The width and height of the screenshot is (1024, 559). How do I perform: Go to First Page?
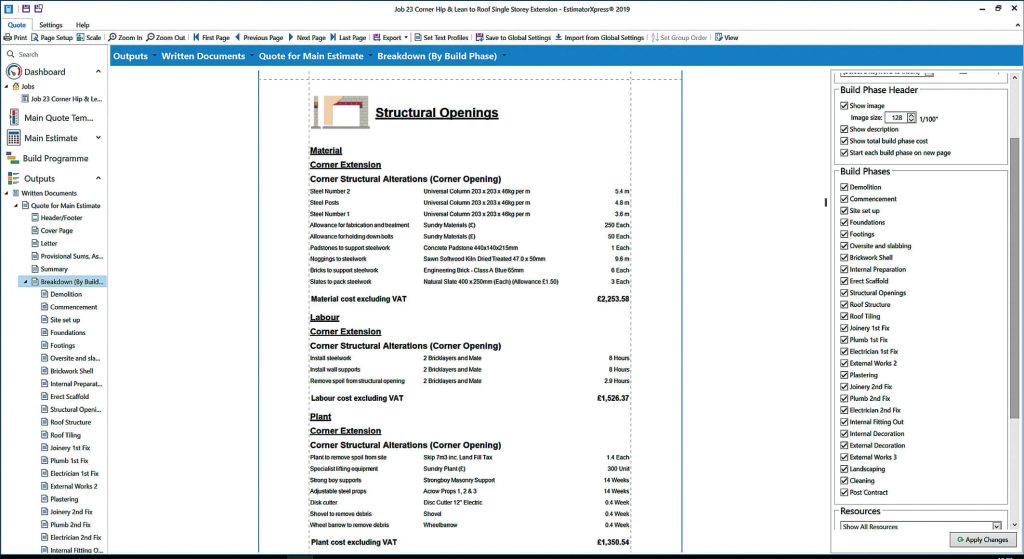pyautogui.click(x=211, y=37)
